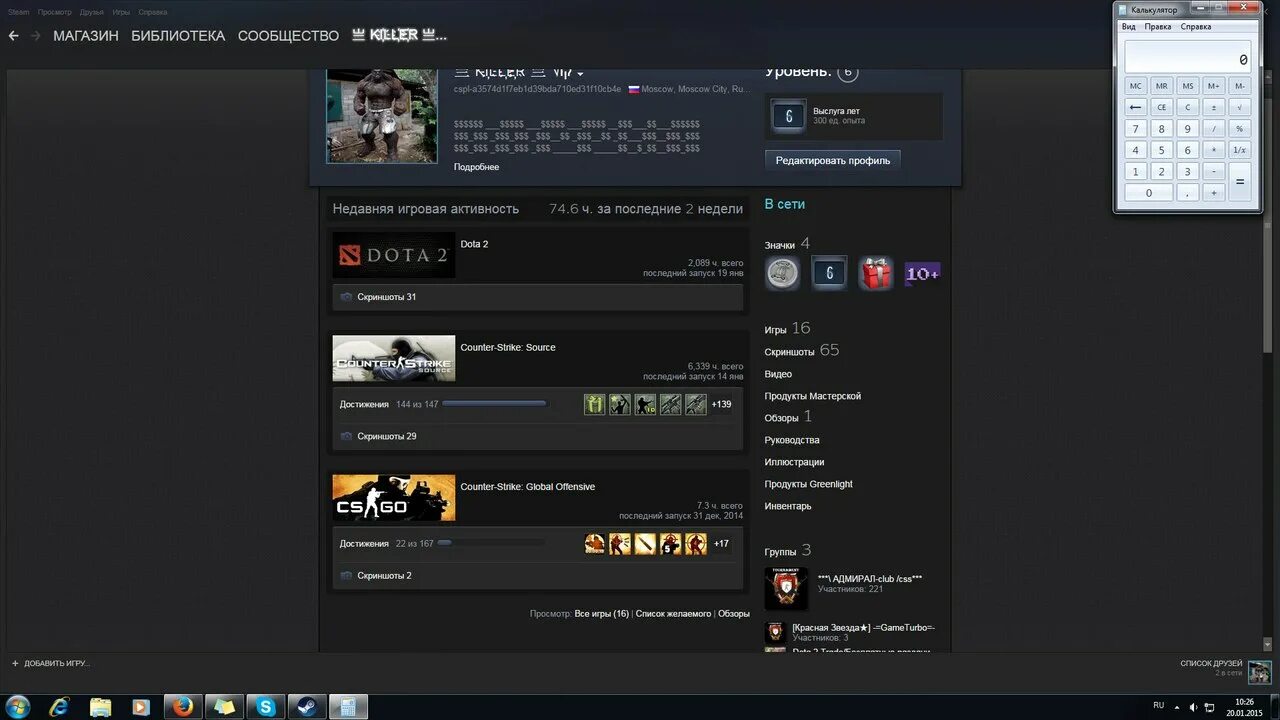
Task: Click digit 7 in Calculator
Action: [x=1136, y=129]
